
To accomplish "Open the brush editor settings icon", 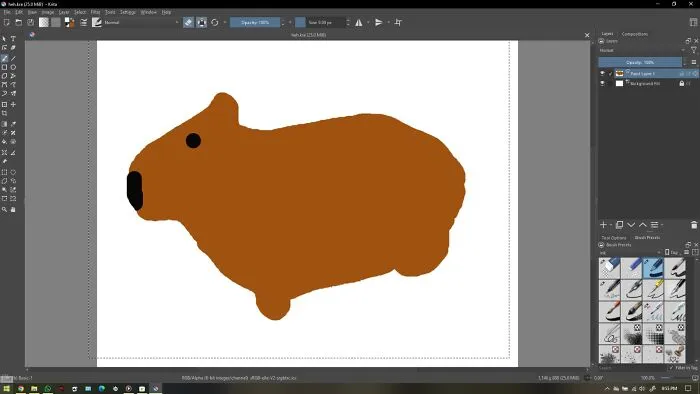I will tap(84, 22).
